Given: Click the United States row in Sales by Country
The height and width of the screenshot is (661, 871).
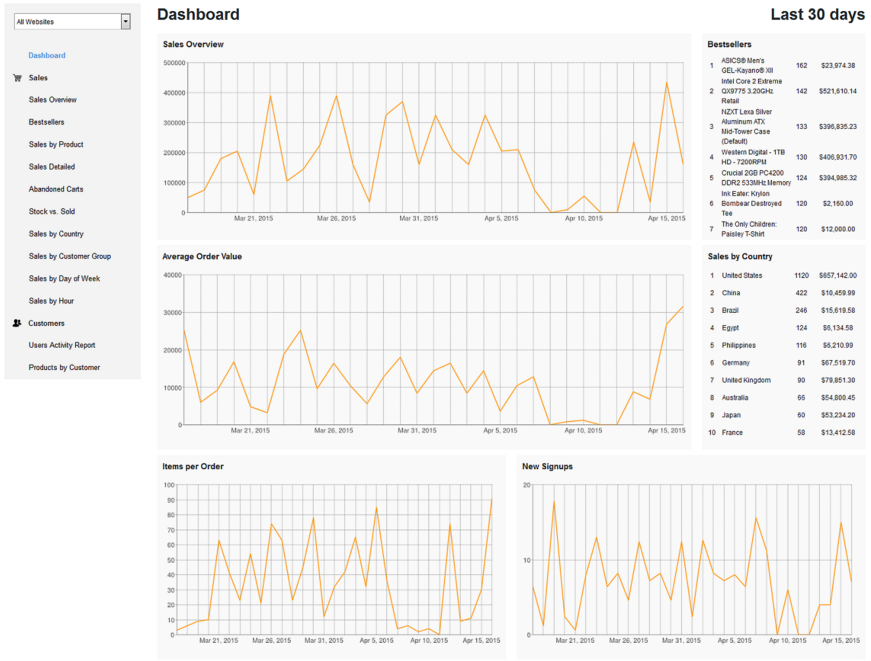Looking at the screenshot, I should (x=742, y=275).
